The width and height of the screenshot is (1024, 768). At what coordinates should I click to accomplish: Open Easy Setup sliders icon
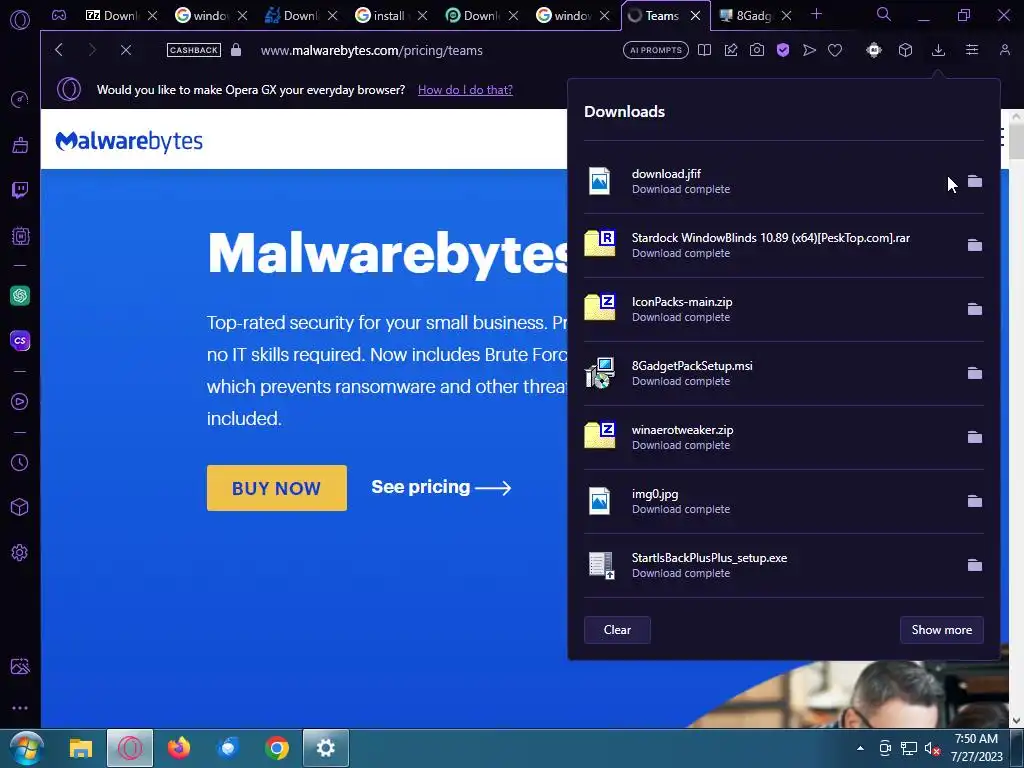pyautogui.click(x=972, y=50)
